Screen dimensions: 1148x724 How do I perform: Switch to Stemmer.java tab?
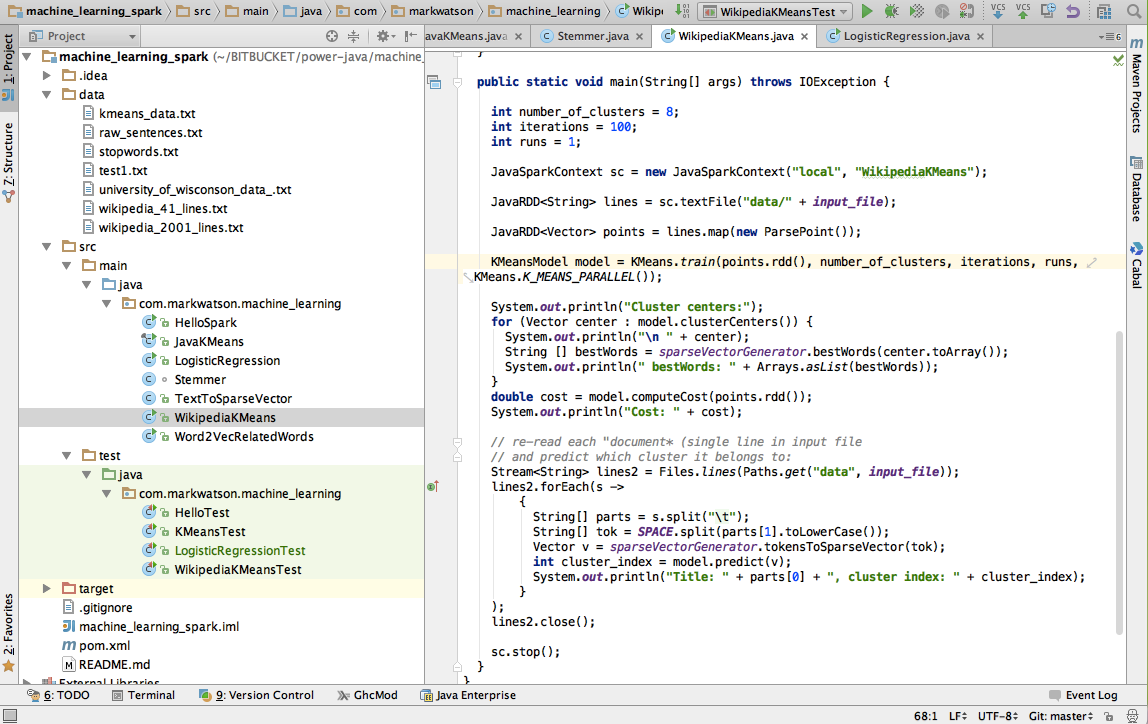592,36
